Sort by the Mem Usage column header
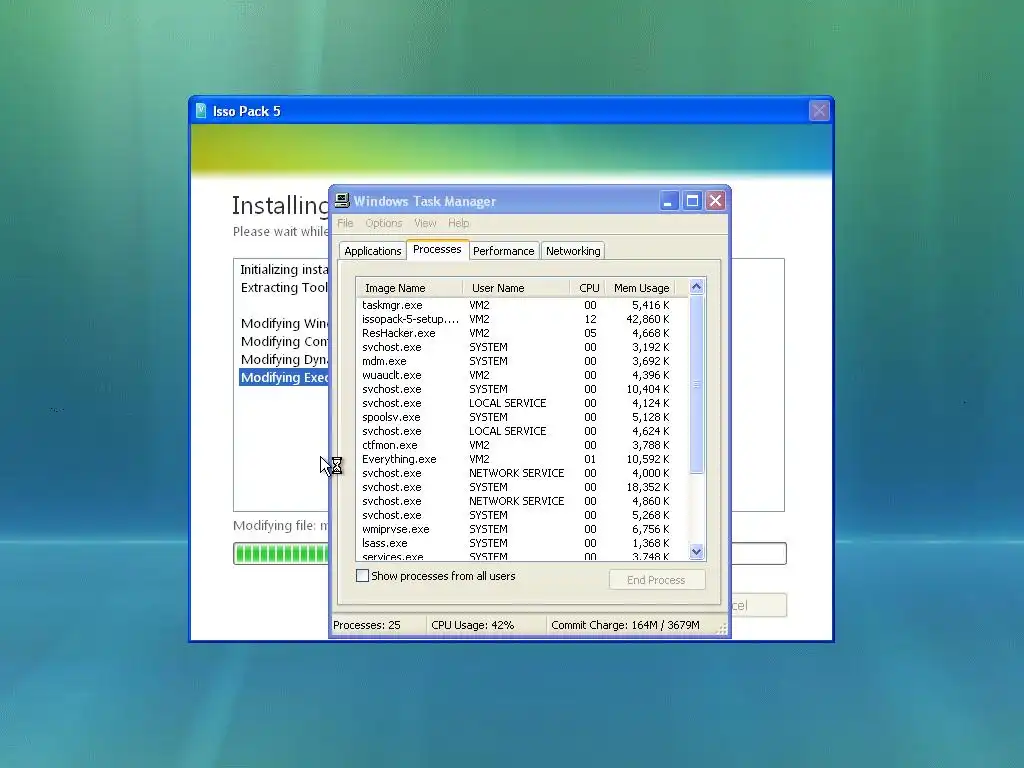Viewport: 1024px width, 768px height. 641,288
